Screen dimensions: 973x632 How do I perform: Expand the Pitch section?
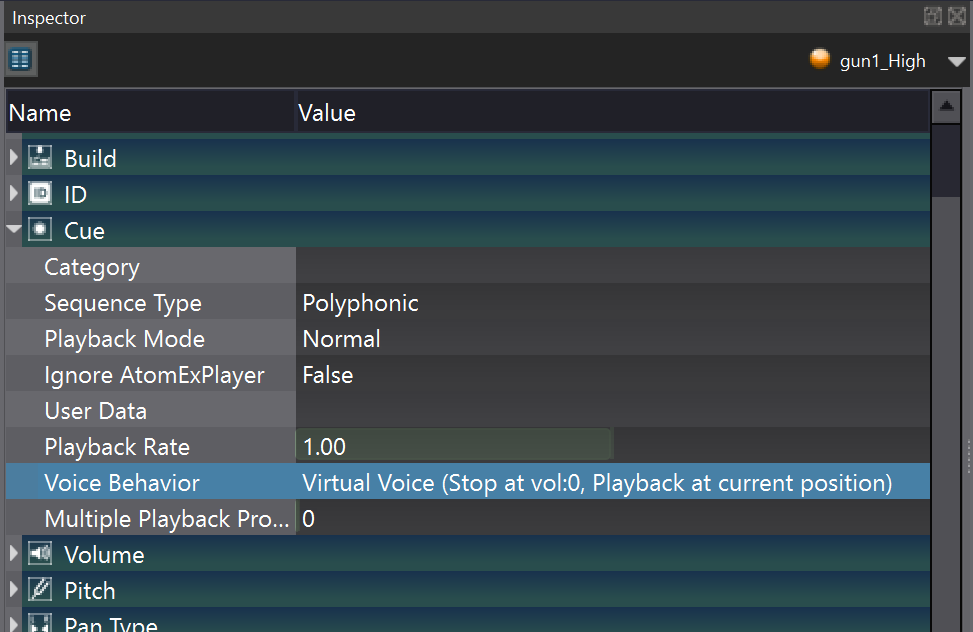[14, 590]
